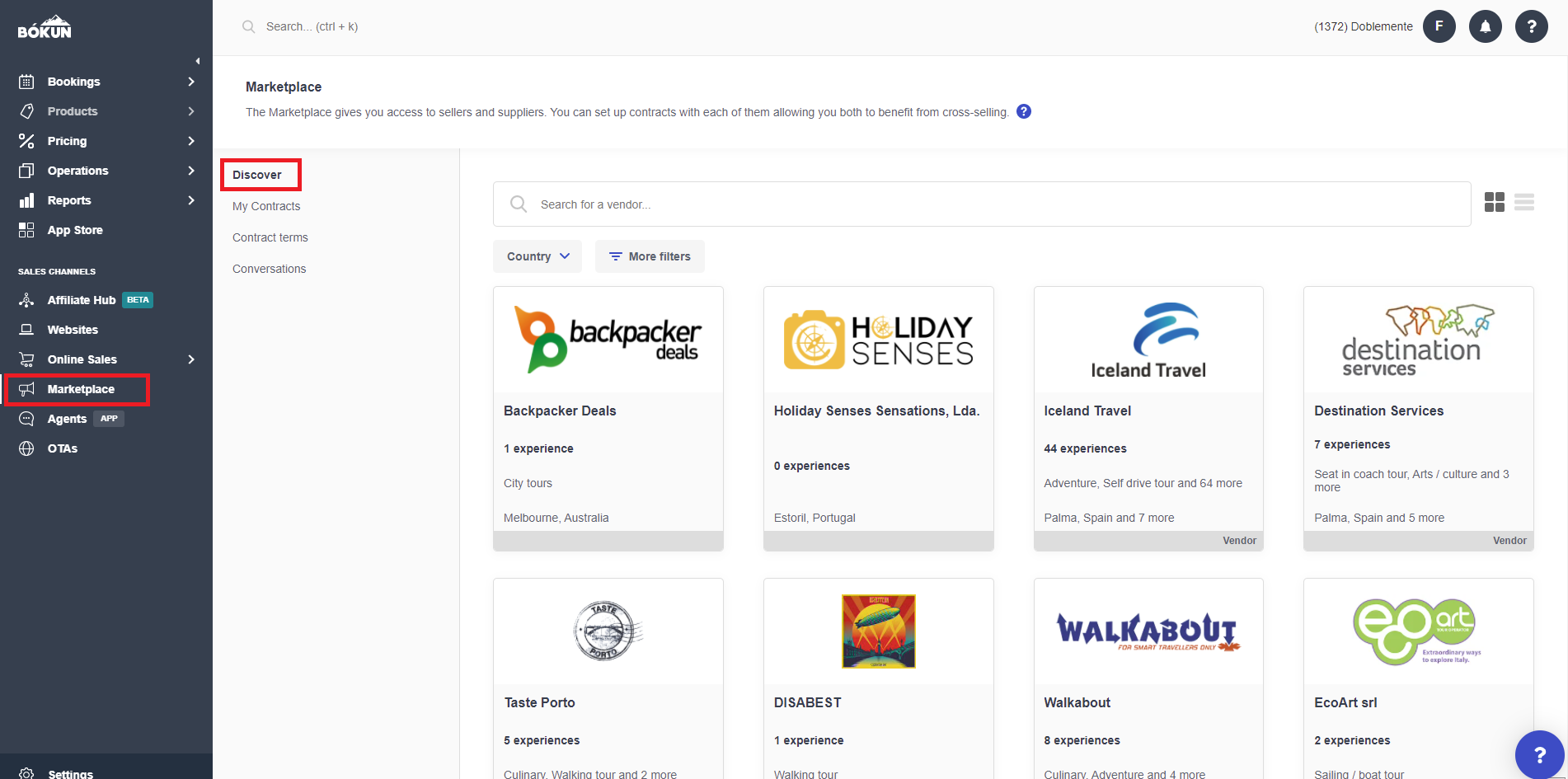This screenshot has width=1568, height=779.
Task: Click the Search for a vendor field
Action: coord(982,204)
